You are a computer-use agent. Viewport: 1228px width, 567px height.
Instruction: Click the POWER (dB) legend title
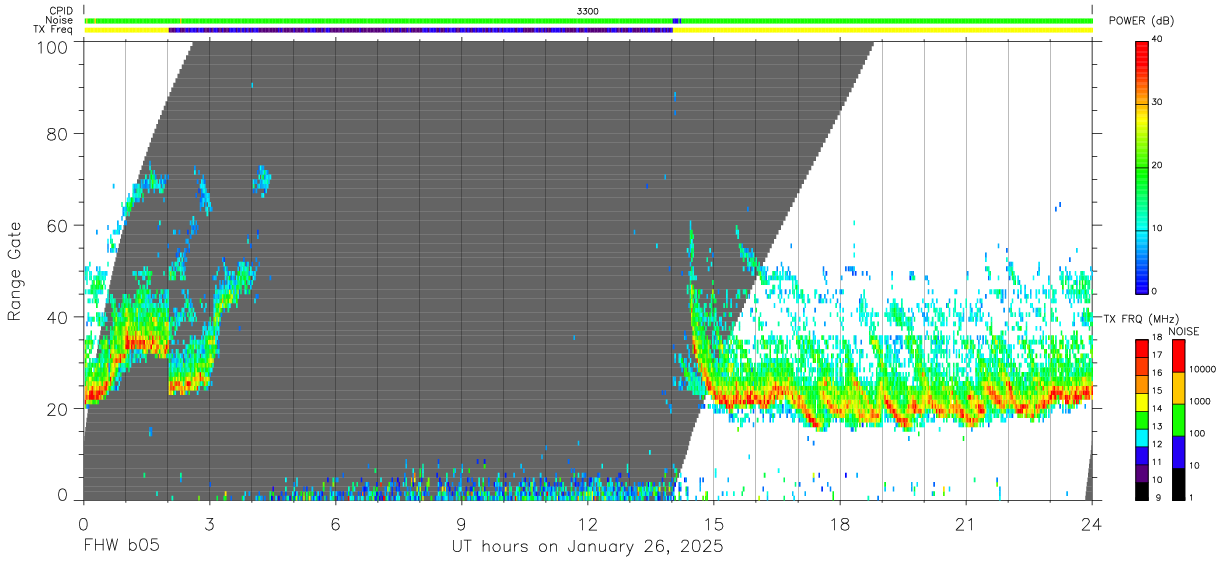coord(1141,21)
